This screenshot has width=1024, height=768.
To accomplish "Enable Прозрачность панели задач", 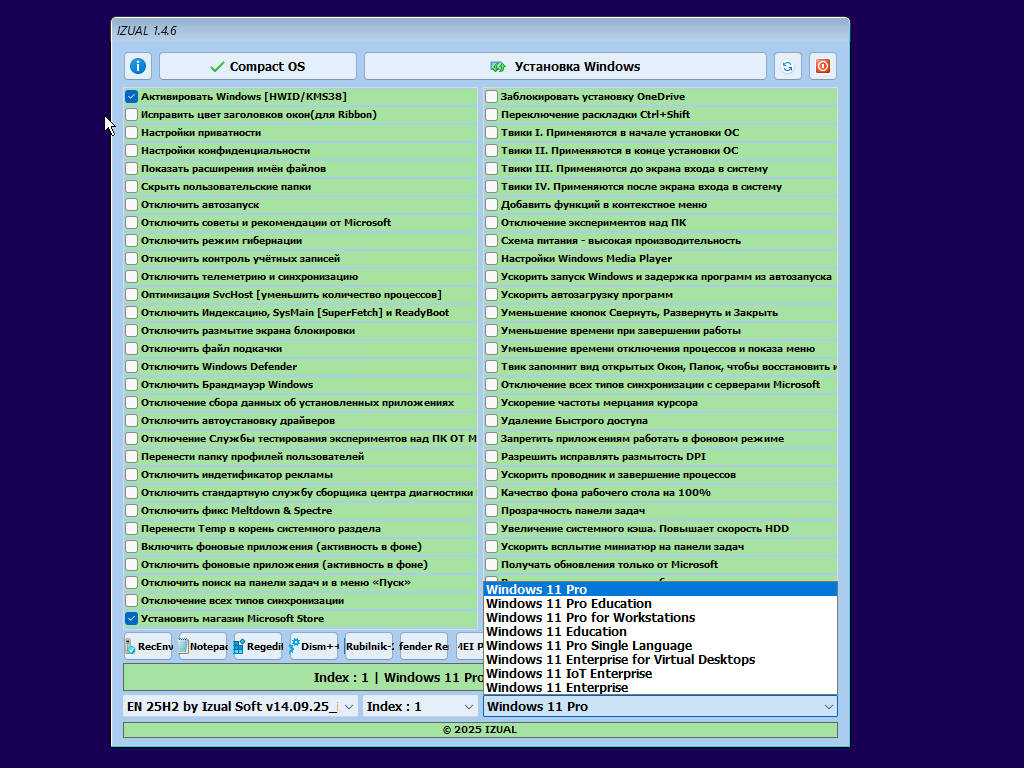I will pos(492,511).
